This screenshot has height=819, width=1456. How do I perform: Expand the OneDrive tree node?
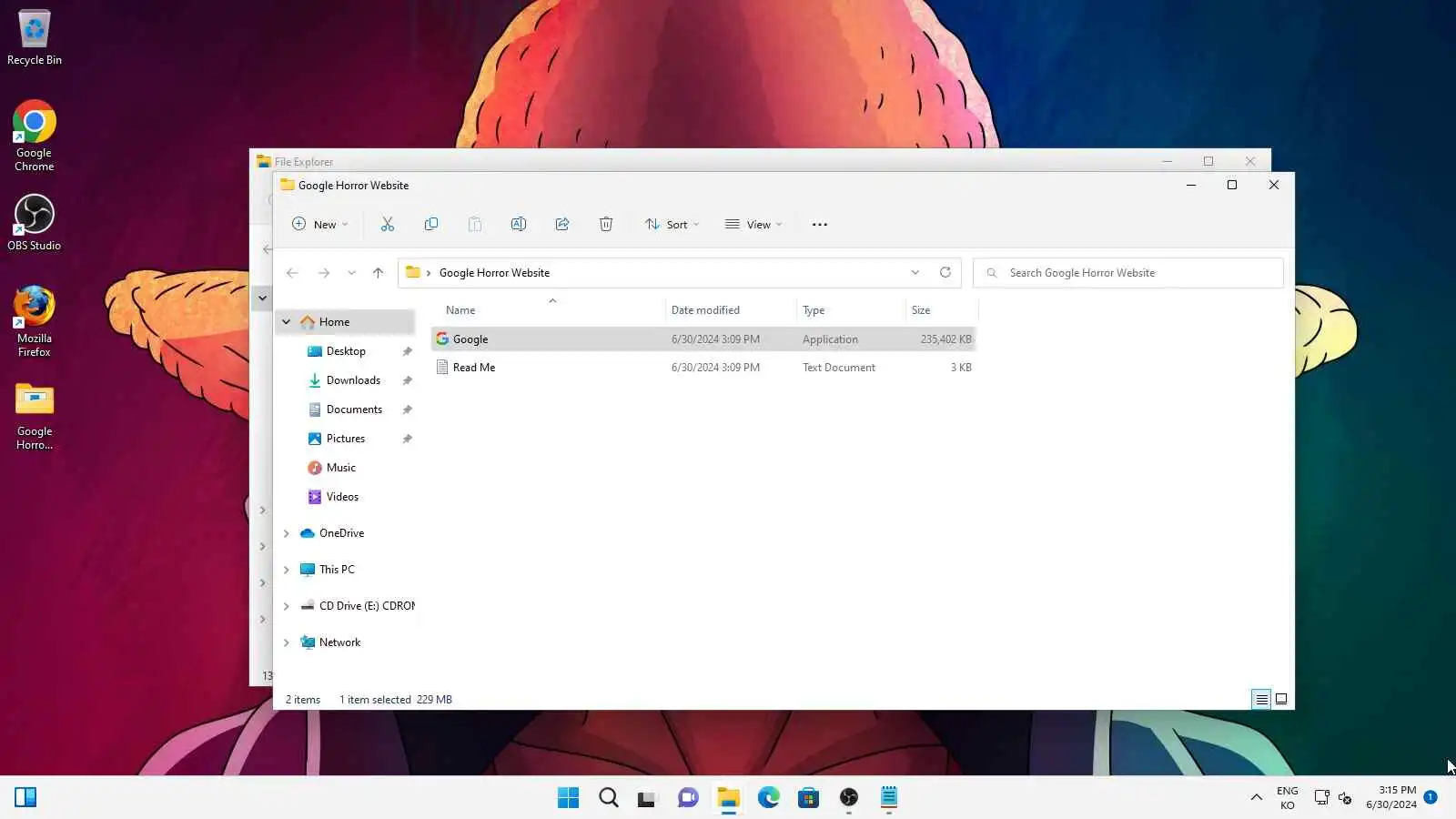(x=287, y=533)
